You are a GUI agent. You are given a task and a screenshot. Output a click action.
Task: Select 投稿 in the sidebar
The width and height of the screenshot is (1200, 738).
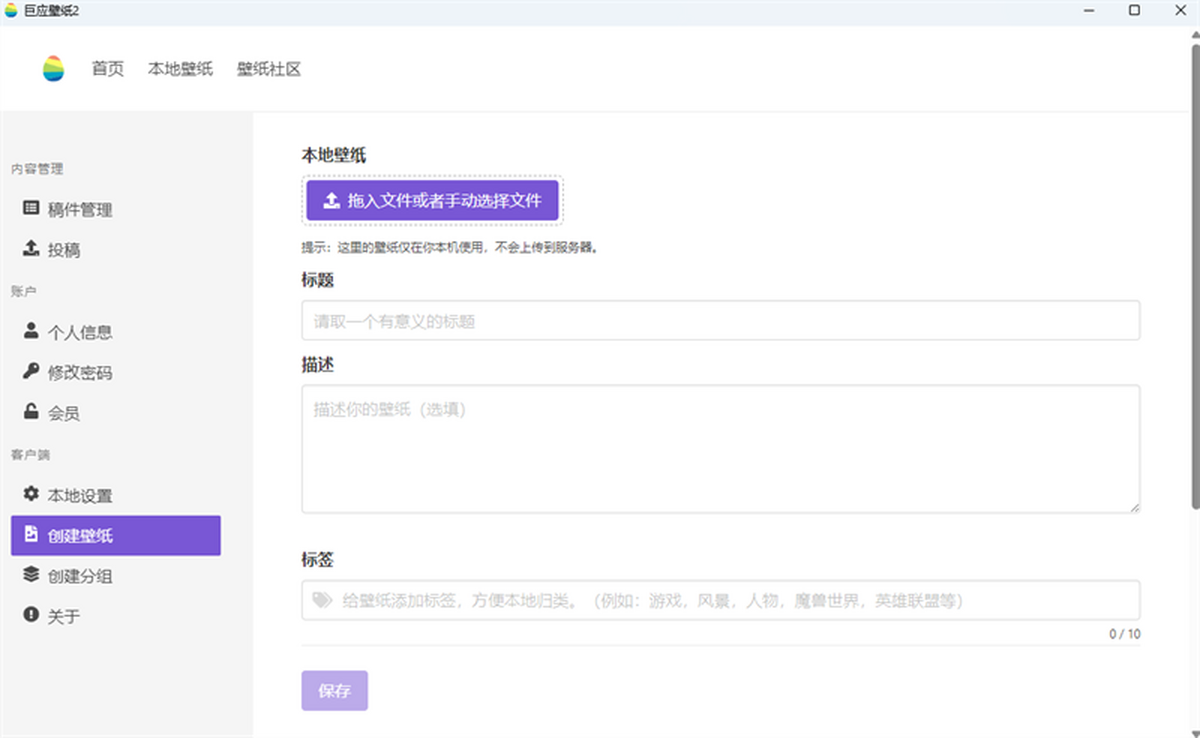click(x=116, y=250)
